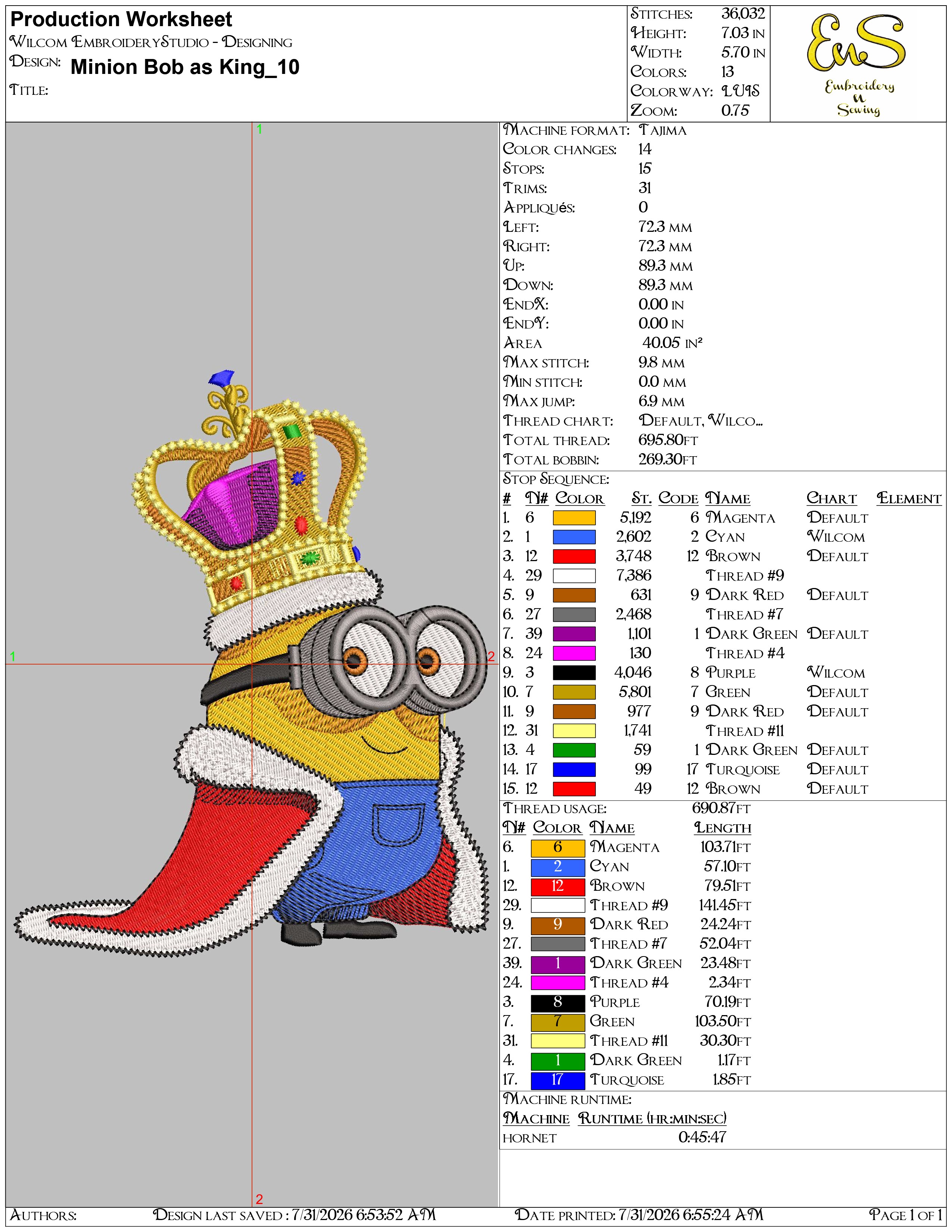Image resolution: width=952 pixels, height=1232 pixels.
Task: Click the Thread #11 length "30.30ft"
Action: coord(725,1041)
